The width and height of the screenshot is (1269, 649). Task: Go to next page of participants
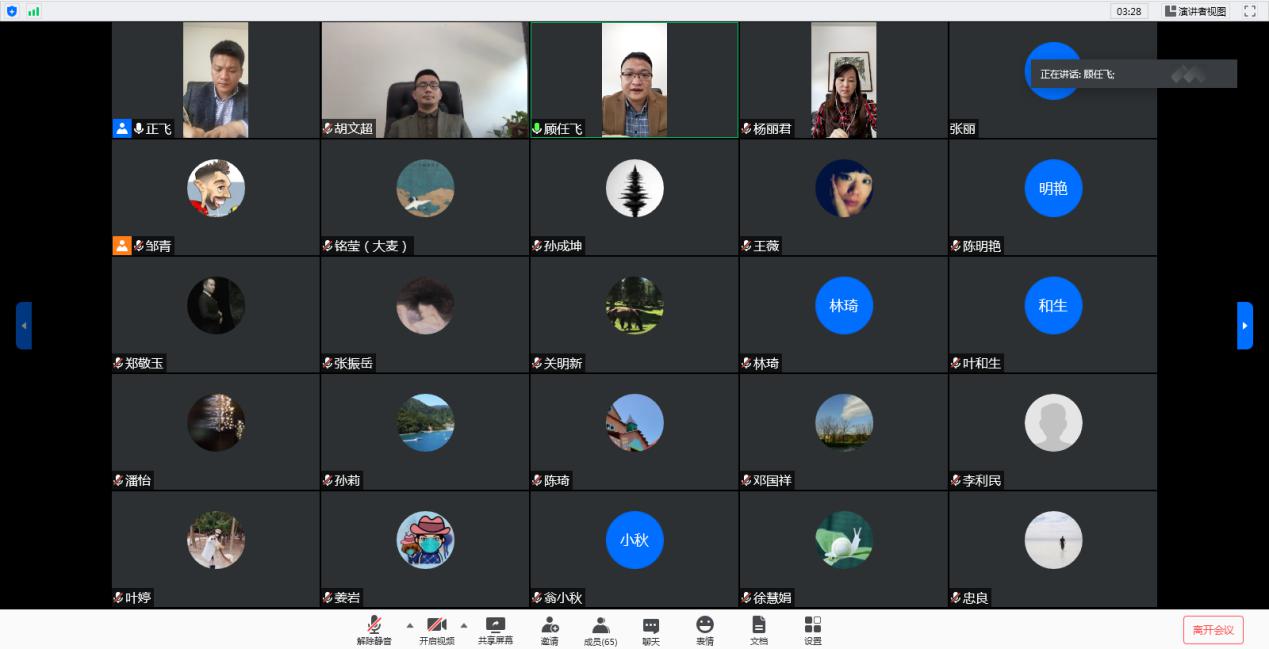click(x=1244, y=325)
